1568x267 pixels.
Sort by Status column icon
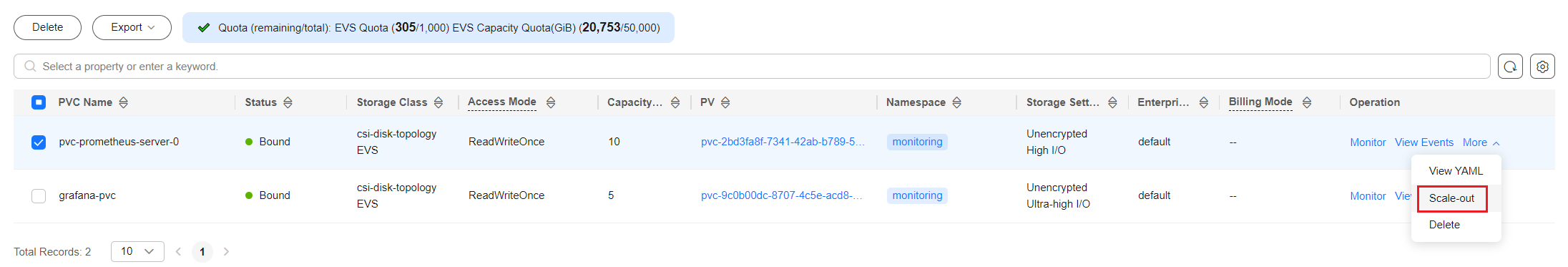288,102
